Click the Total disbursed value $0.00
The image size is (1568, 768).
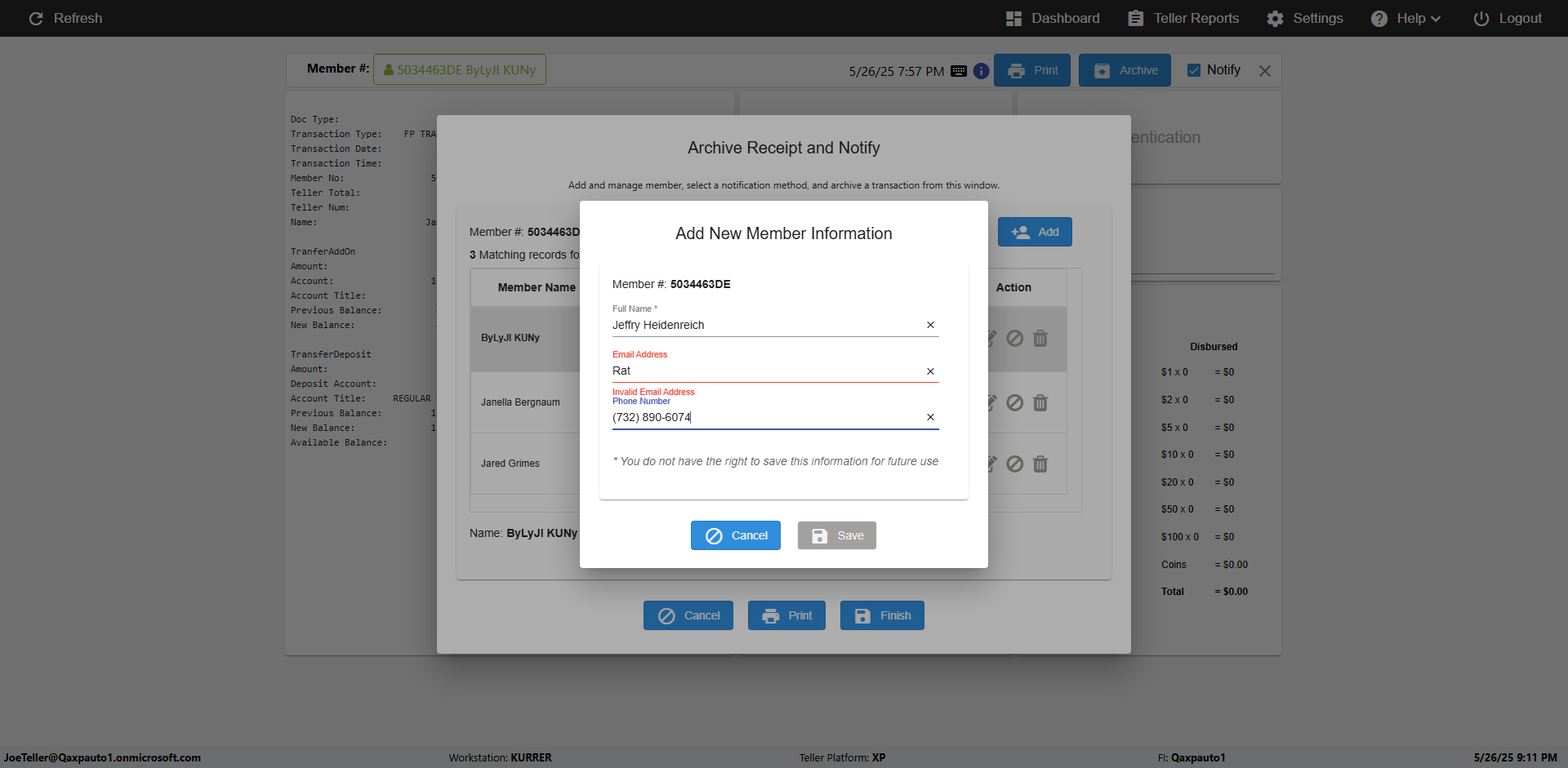tap(1232, 592)
